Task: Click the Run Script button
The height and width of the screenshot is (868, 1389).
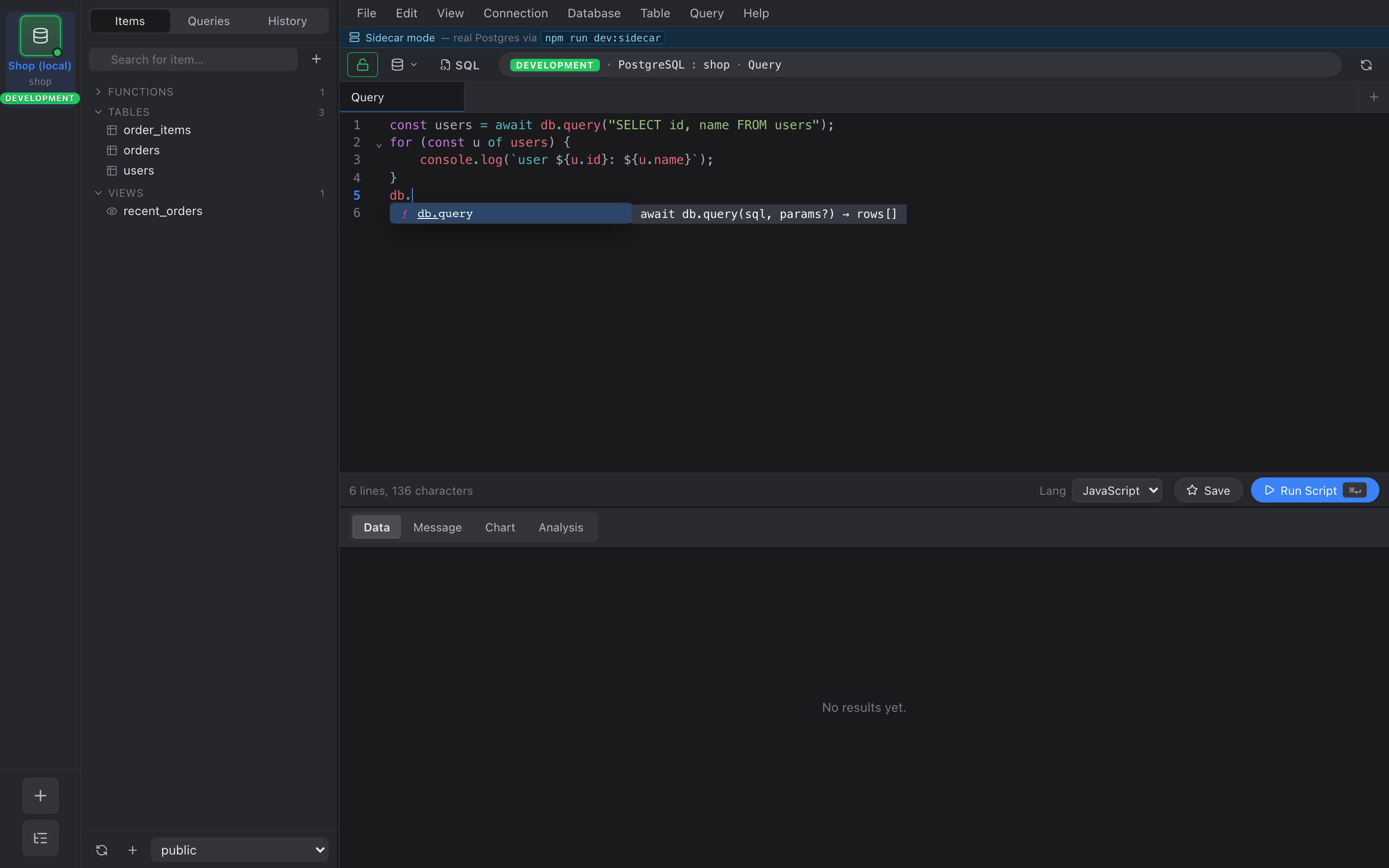Action: pos(1314,490)
